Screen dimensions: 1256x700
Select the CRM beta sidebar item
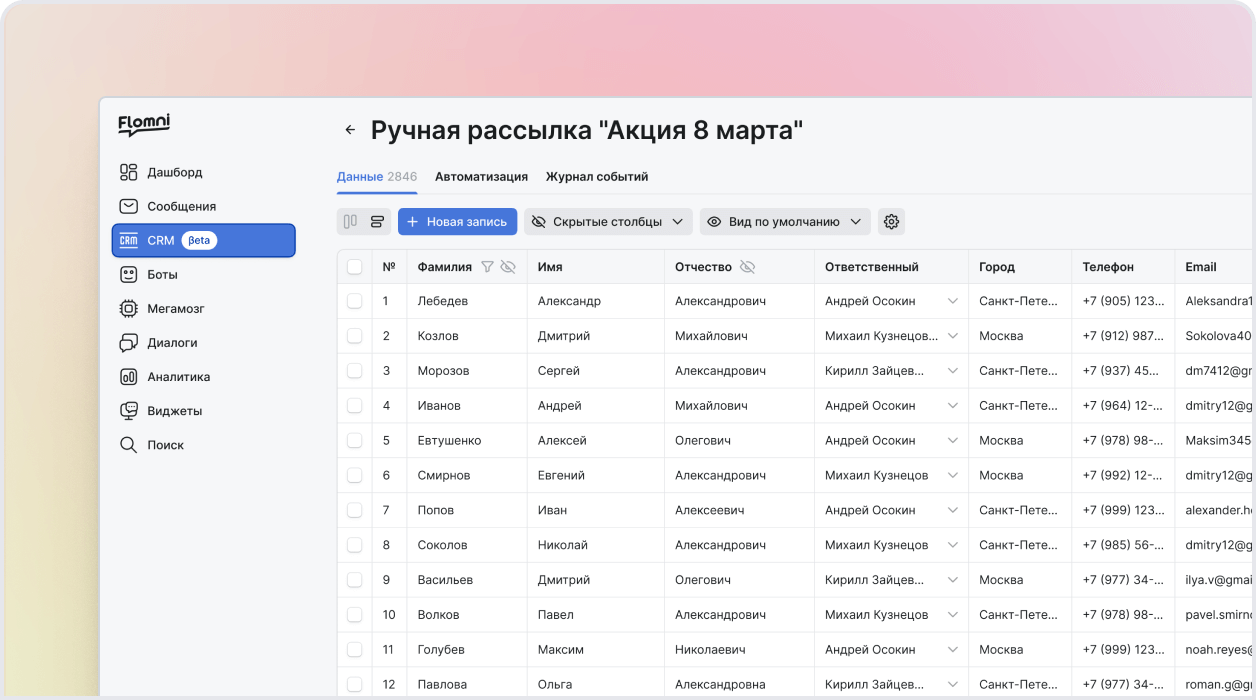coord(203,241)
